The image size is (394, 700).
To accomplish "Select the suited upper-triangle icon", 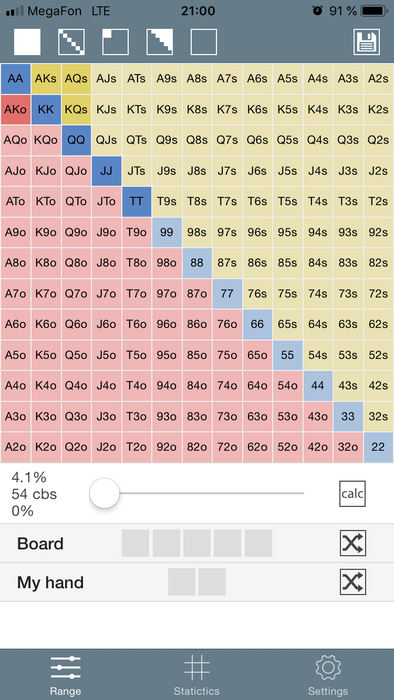I will tap(160, 42).
